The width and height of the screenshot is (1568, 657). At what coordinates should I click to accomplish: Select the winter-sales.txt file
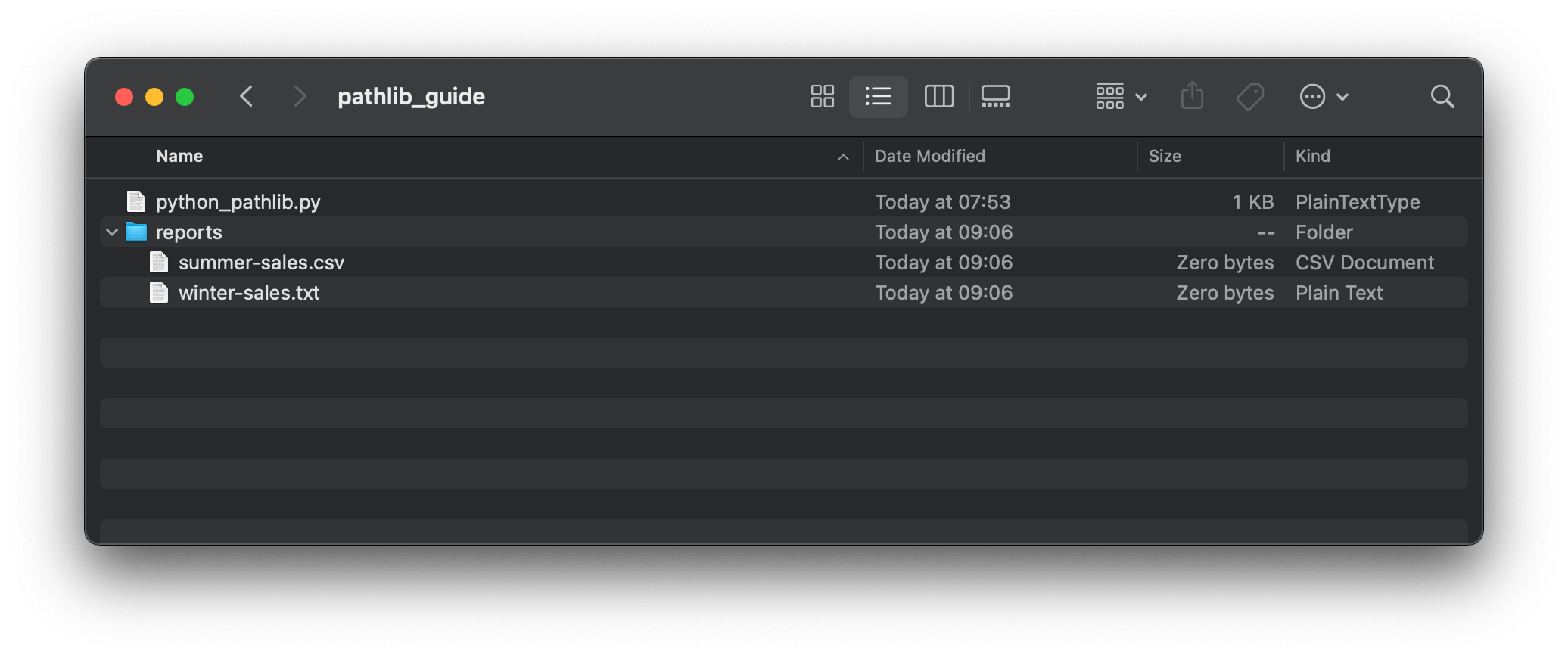coord(248,293)
